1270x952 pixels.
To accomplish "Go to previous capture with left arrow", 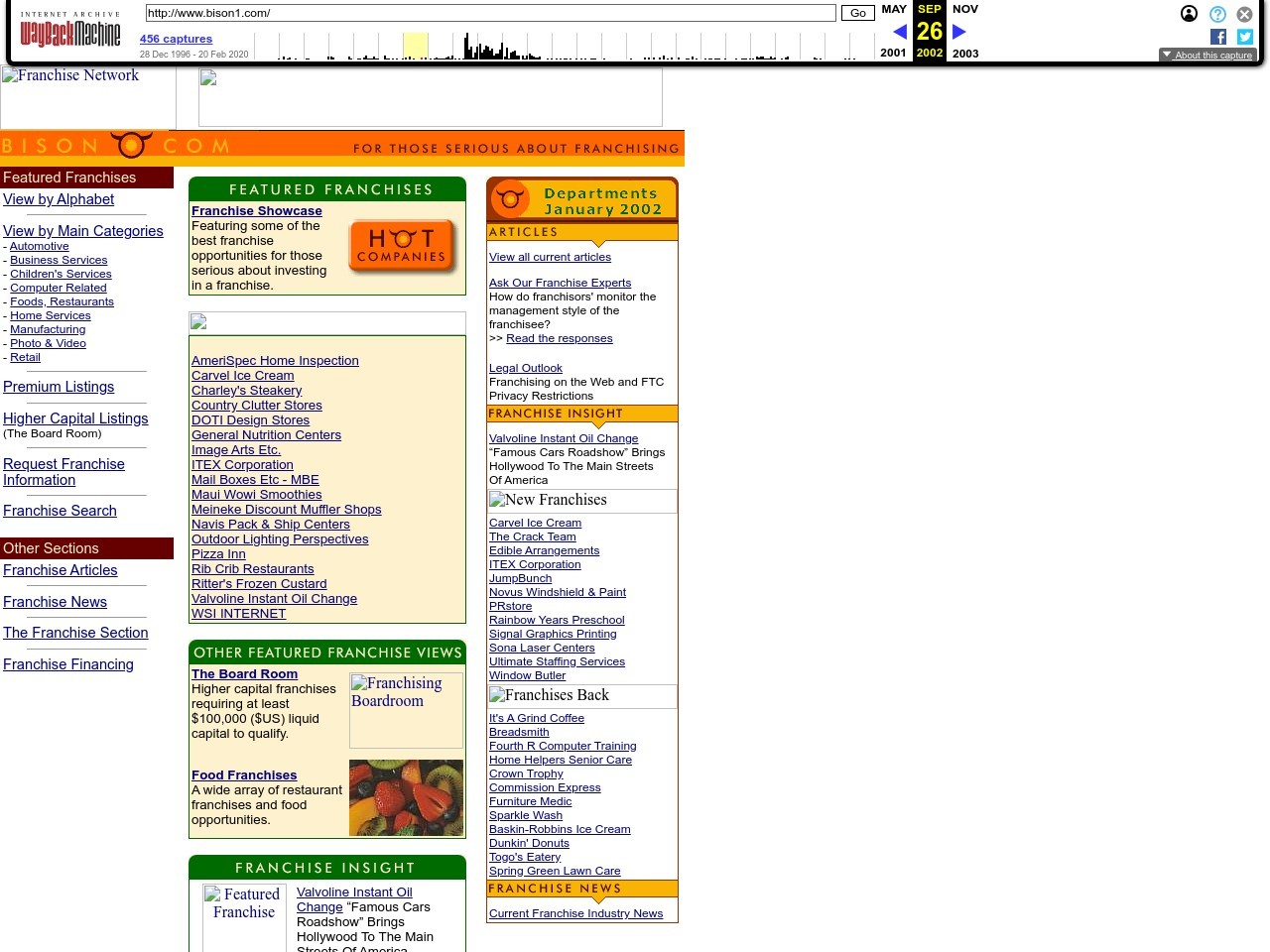I will 899,32.
